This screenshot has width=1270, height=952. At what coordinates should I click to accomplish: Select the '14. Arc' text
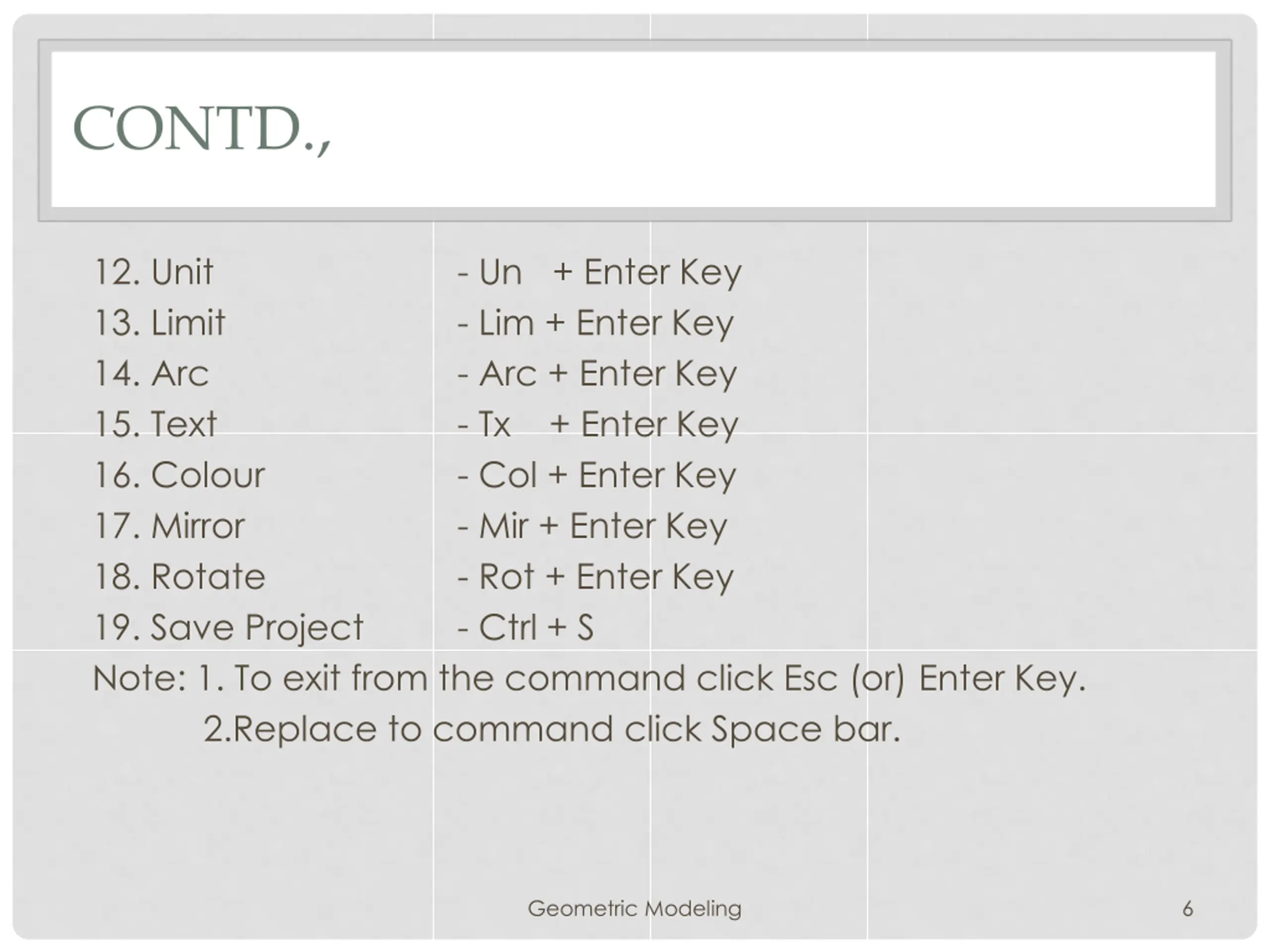point(151,373)
